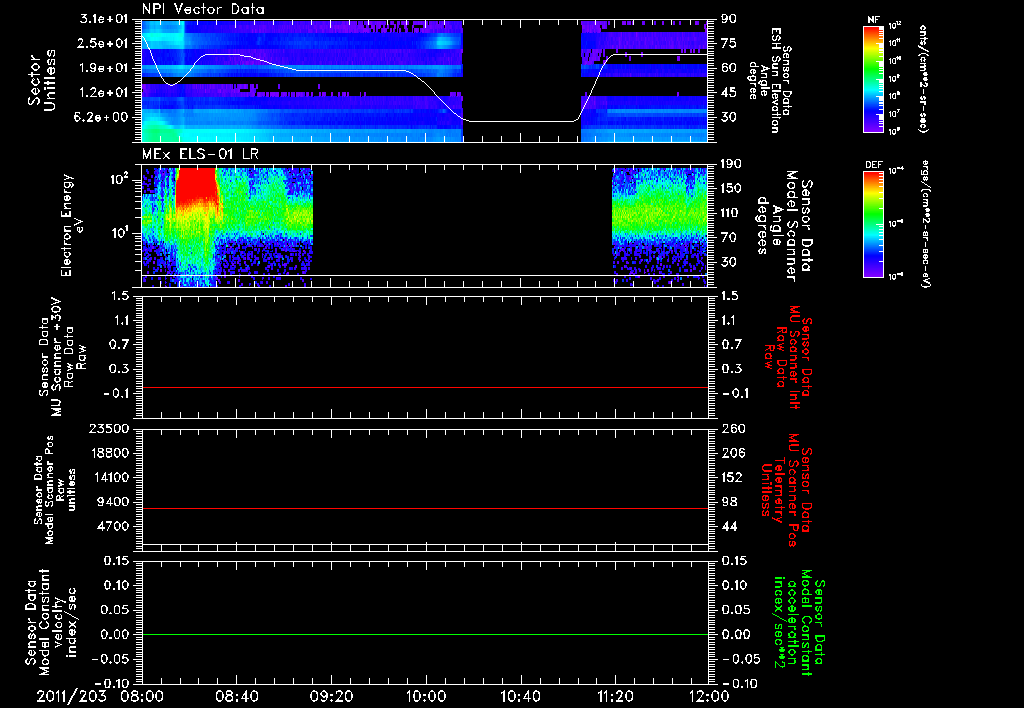Click the 09:20 time axis label
This screenshot has height=708, width=1024.
331,696
